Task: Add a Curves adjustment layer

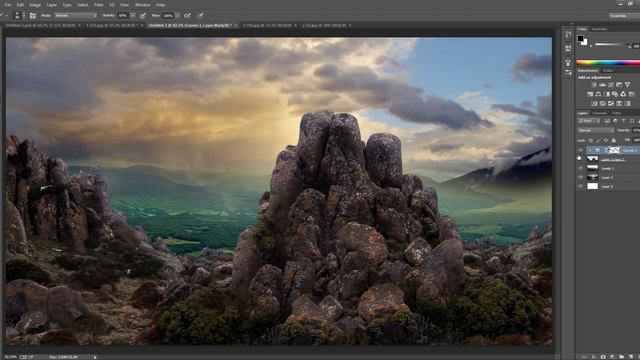Action: [x=611, y=84]
